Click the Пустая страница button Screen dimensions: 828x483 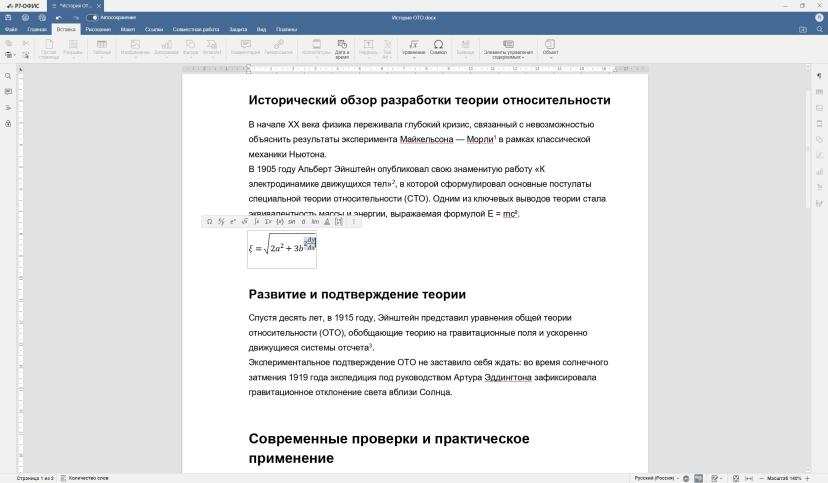(49, 49)
